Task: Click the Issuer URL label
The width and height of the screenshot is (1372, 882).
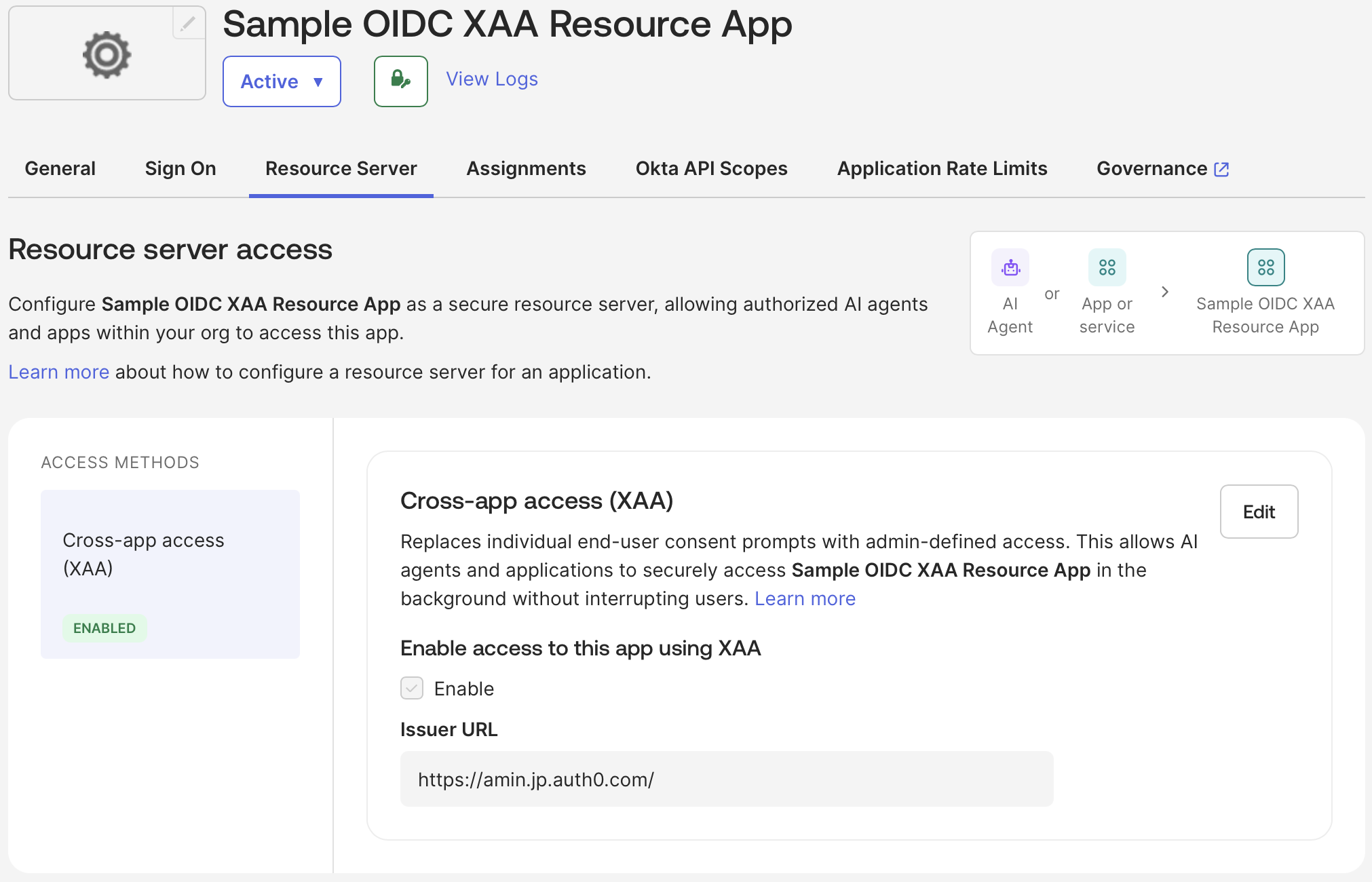Action: (x=449, y=729)
